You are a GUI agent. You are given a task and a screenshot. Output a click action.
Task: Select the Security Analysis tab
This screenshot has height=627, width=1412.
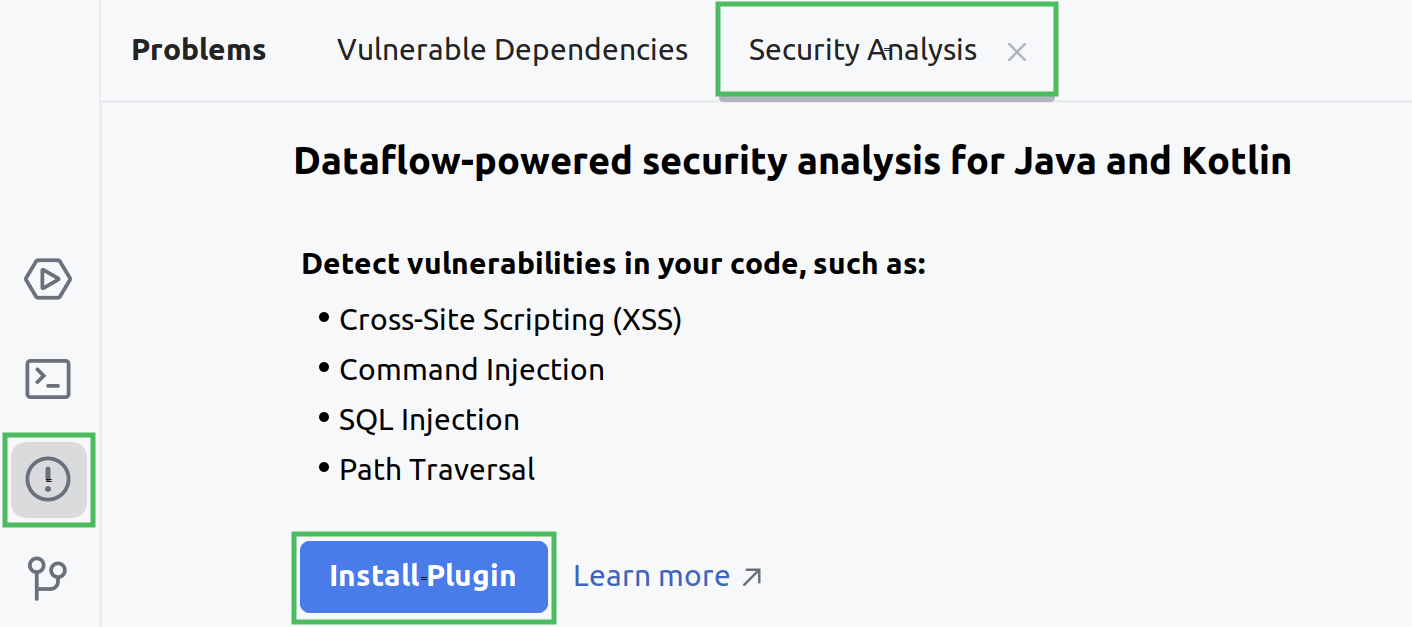point(862,49)
